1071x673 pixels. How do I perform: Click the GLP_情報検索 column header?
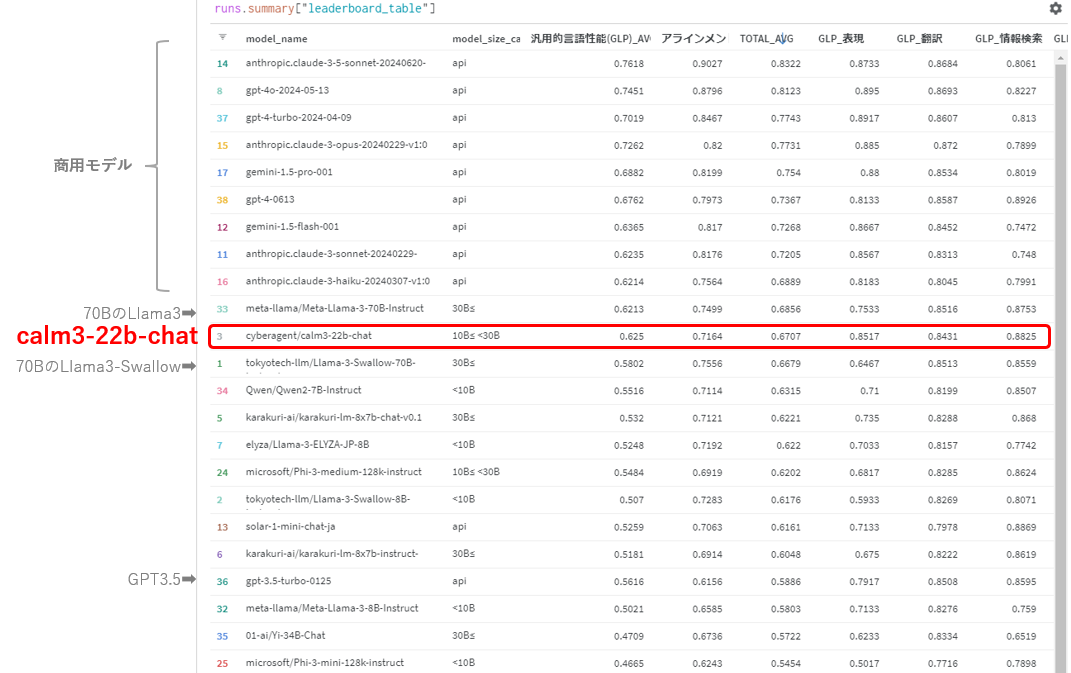1009,39
